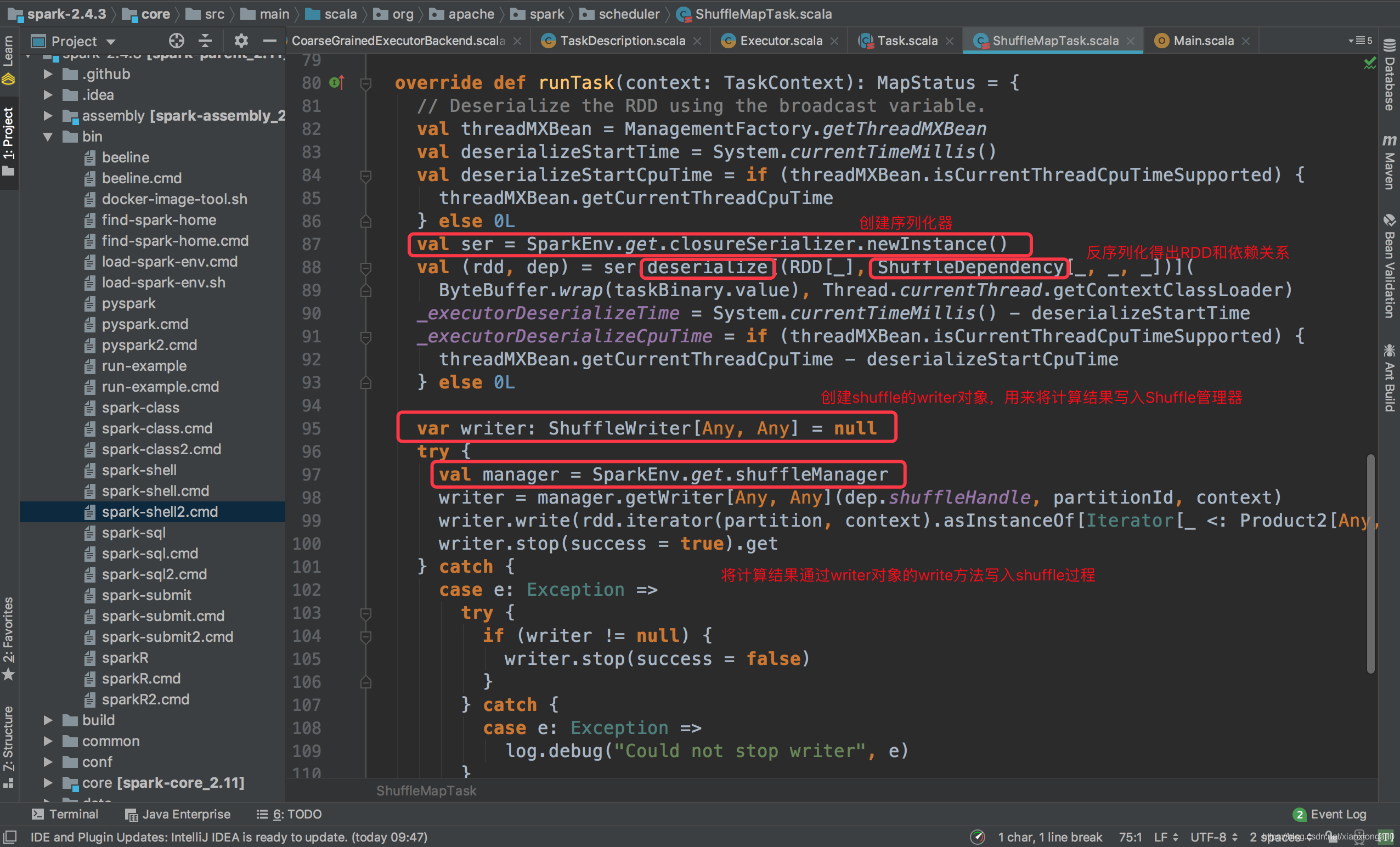Click the cursor position 75:1 indicator
The width and height of the screenshot is (1400, 847).
[x=1130, y=837]
